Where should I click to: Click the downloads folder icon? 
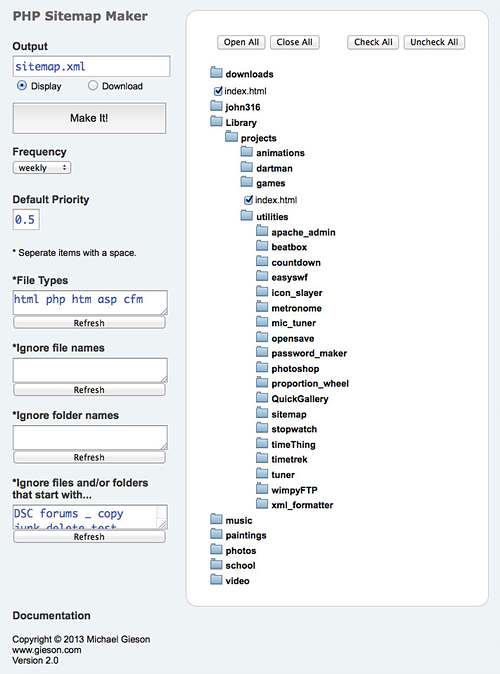(216, 72)
